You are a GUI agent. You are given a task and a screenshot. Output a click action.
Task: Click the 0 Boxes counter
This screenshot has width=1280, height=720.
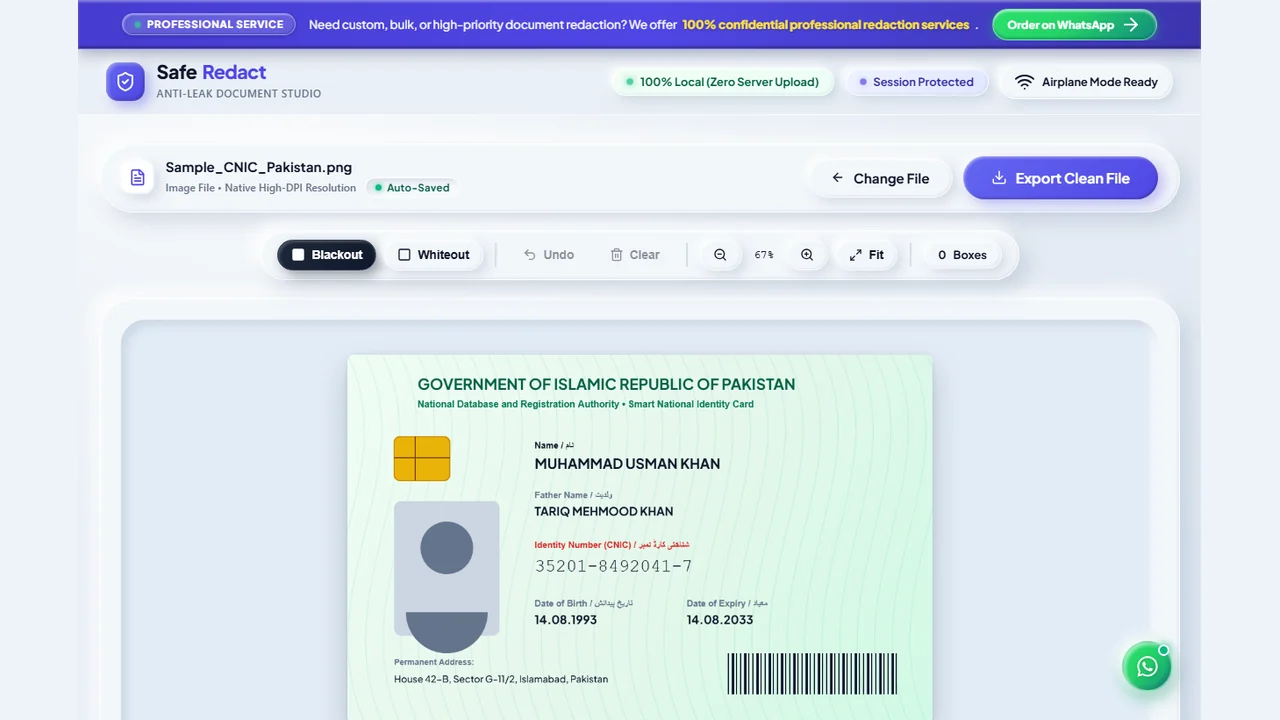(x=962, y=255)
